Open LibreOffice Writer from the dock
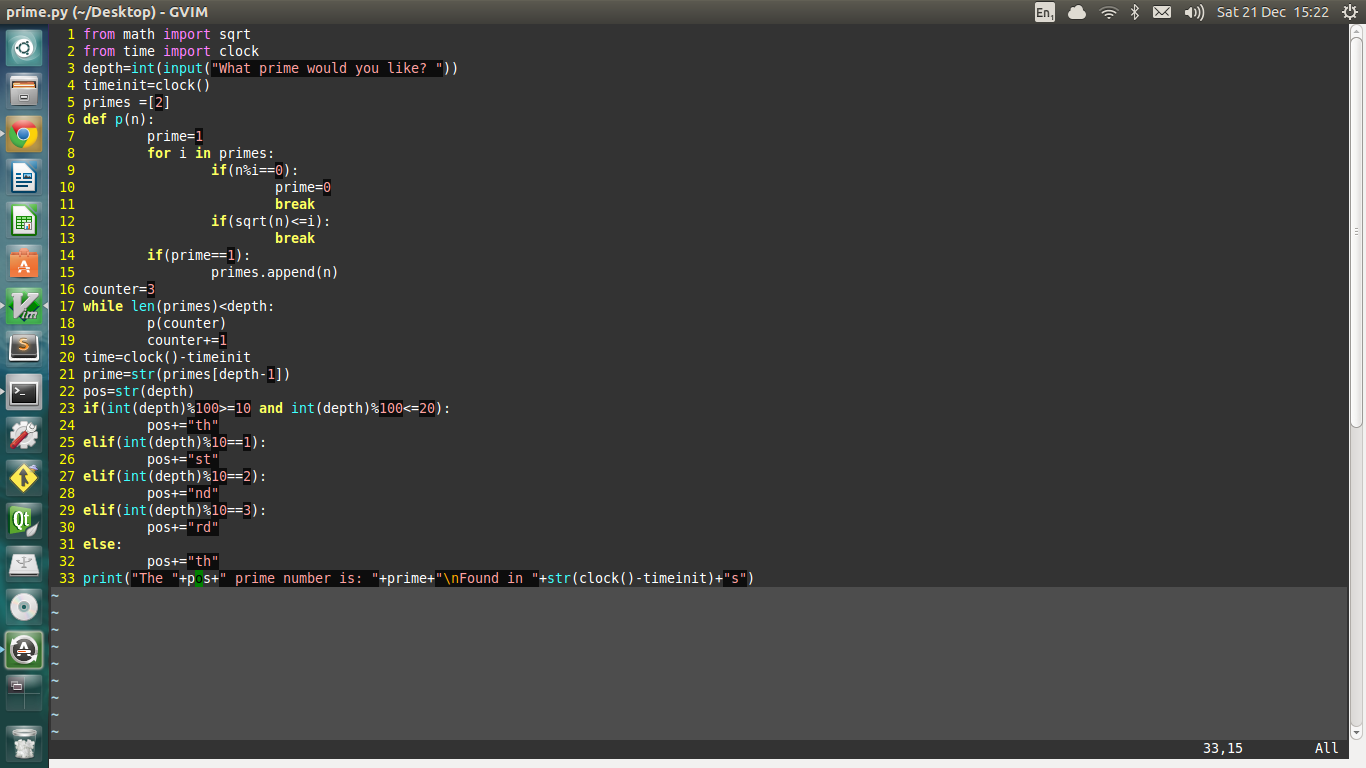This screenshot has width=1366, height=768. pos(24,177)
